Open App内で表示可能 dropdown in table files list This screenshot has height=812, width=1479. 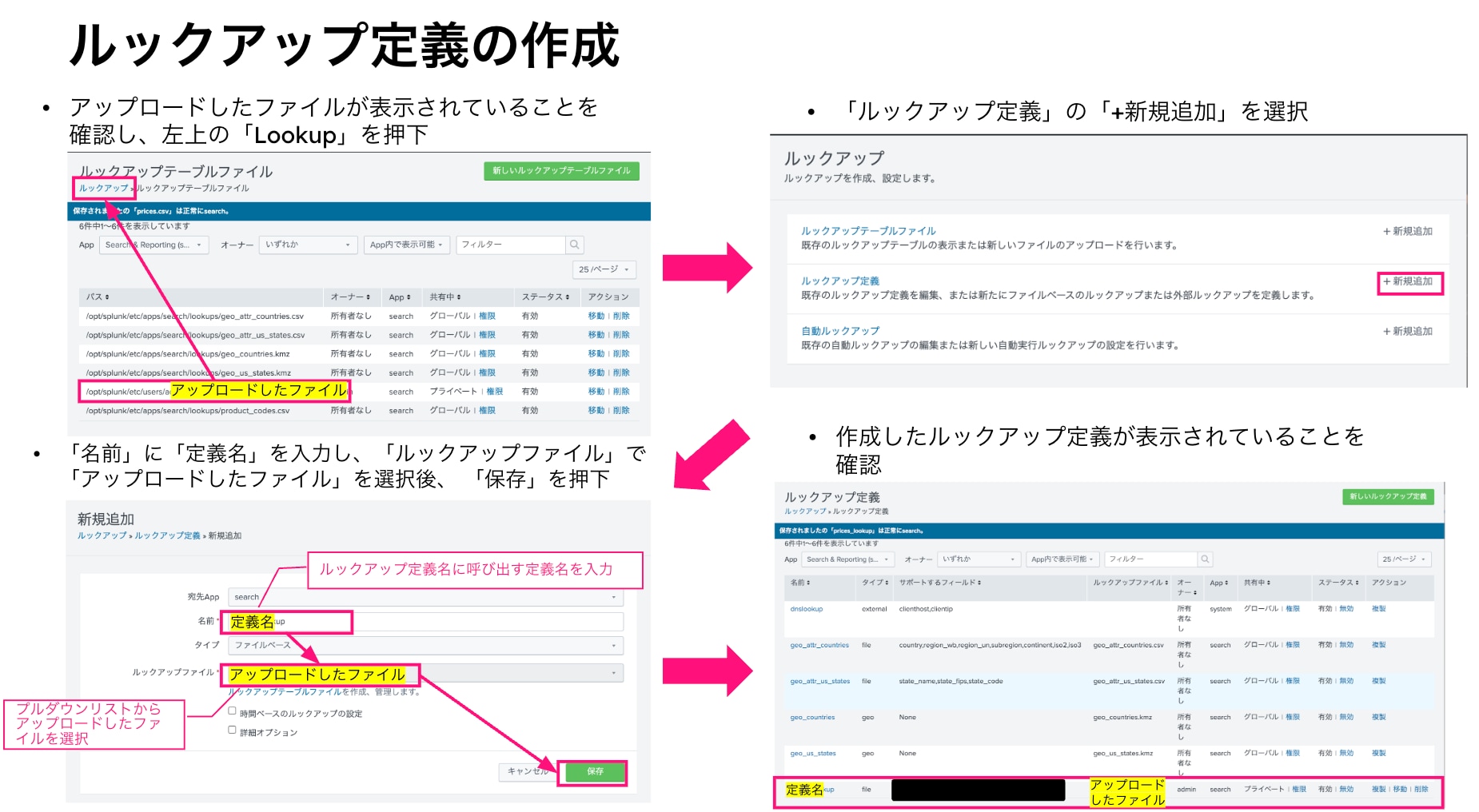click(x=406, y=245)
